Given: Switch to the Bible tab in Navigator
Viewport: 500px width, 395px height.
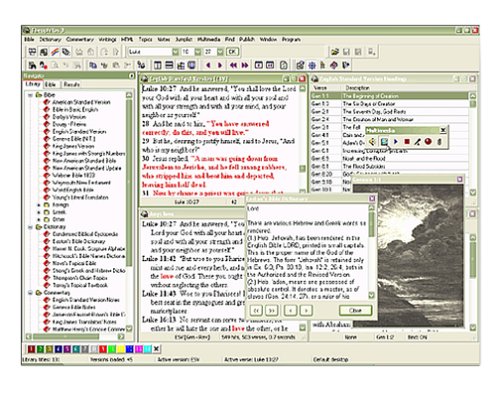Looking at the screenshot, I should (50, 84).
